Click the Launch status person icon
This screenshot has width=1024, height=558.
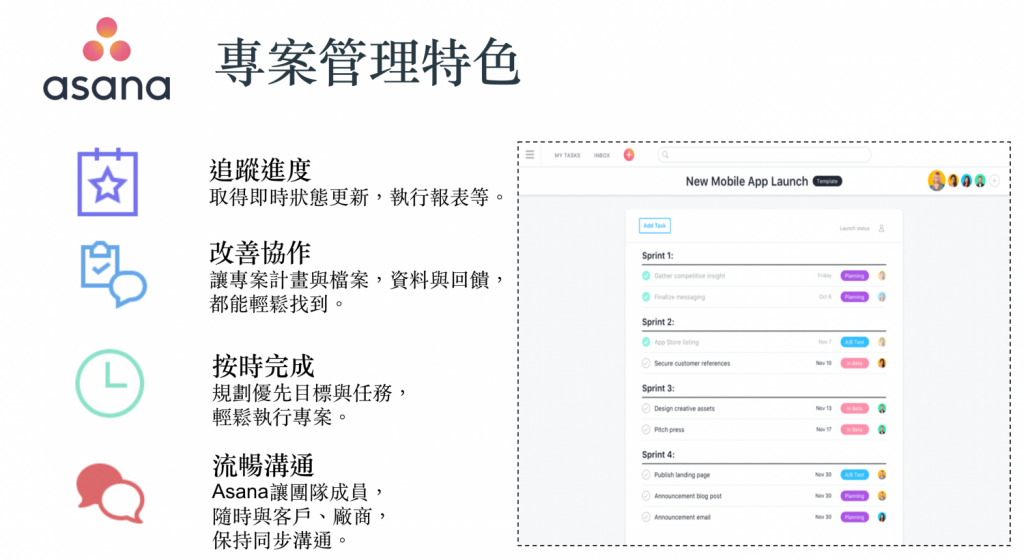(882, 228)
